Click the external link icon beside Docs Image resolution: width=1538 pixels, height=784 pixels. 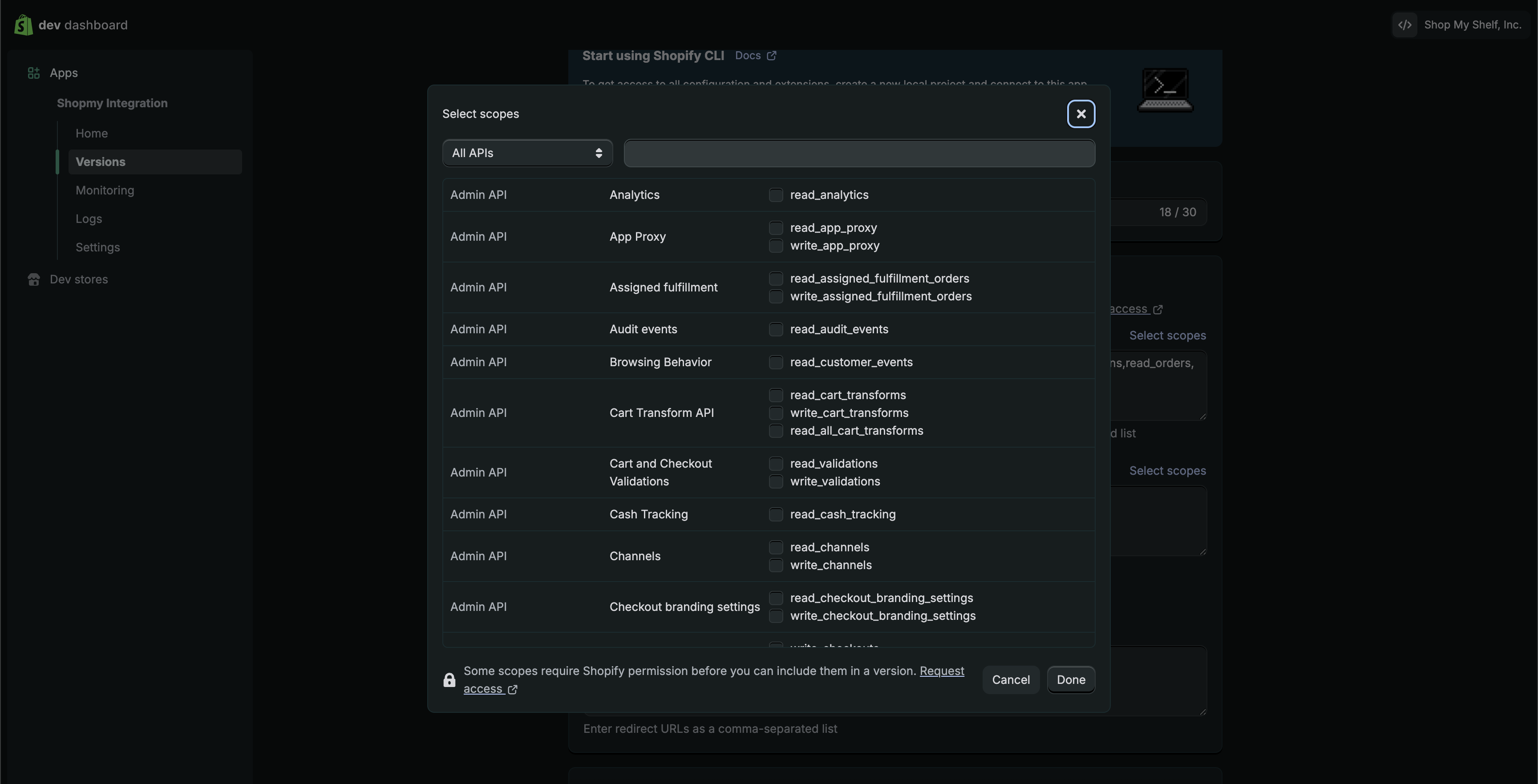pos(772,55)
